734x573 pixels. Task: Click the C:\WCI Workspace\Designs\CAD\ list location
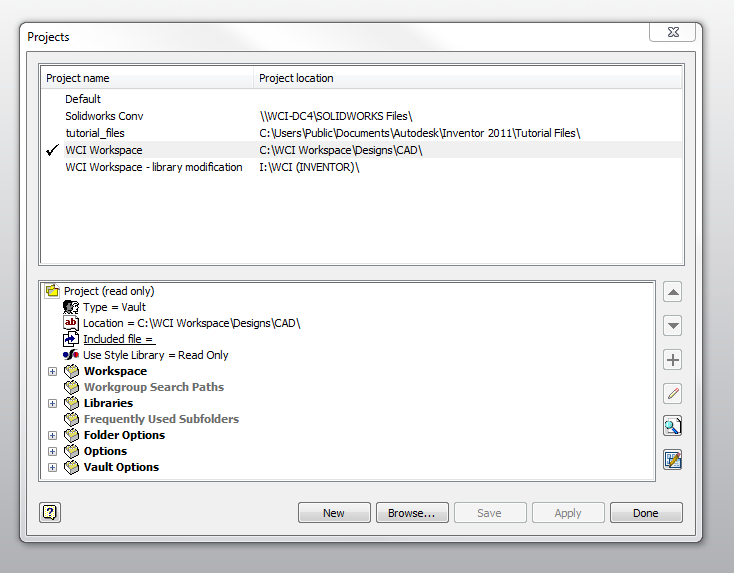341,150
